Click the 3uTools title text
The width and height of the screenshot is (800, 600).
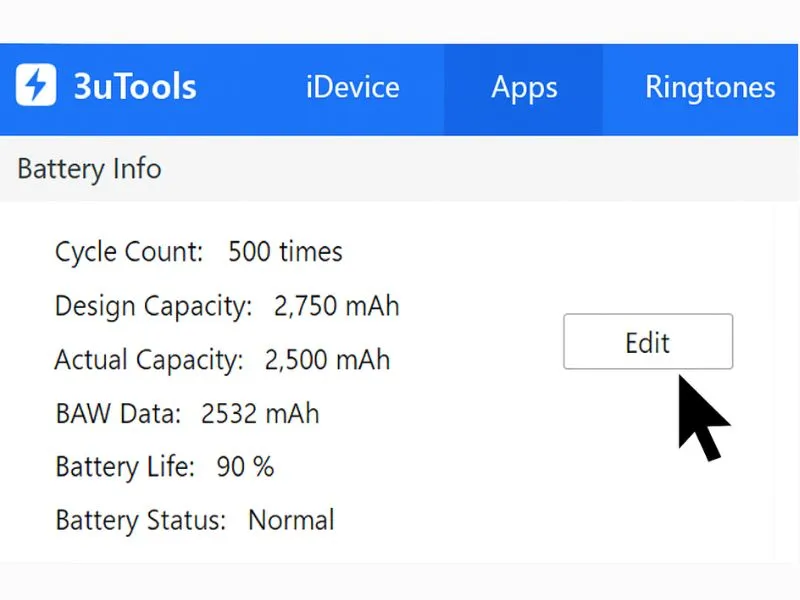point(135,86)
